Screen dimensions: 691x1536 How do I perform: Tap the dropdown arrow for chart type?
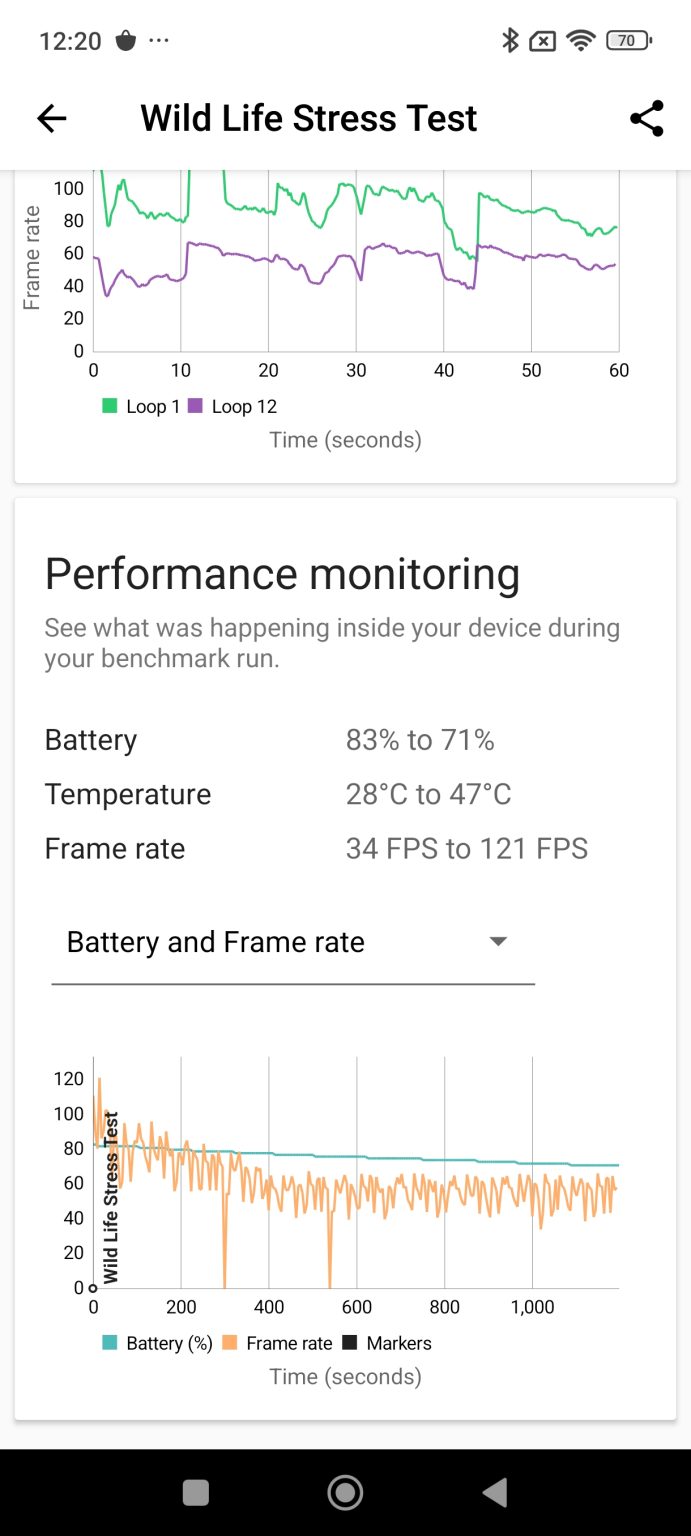(x=498, y=942)
